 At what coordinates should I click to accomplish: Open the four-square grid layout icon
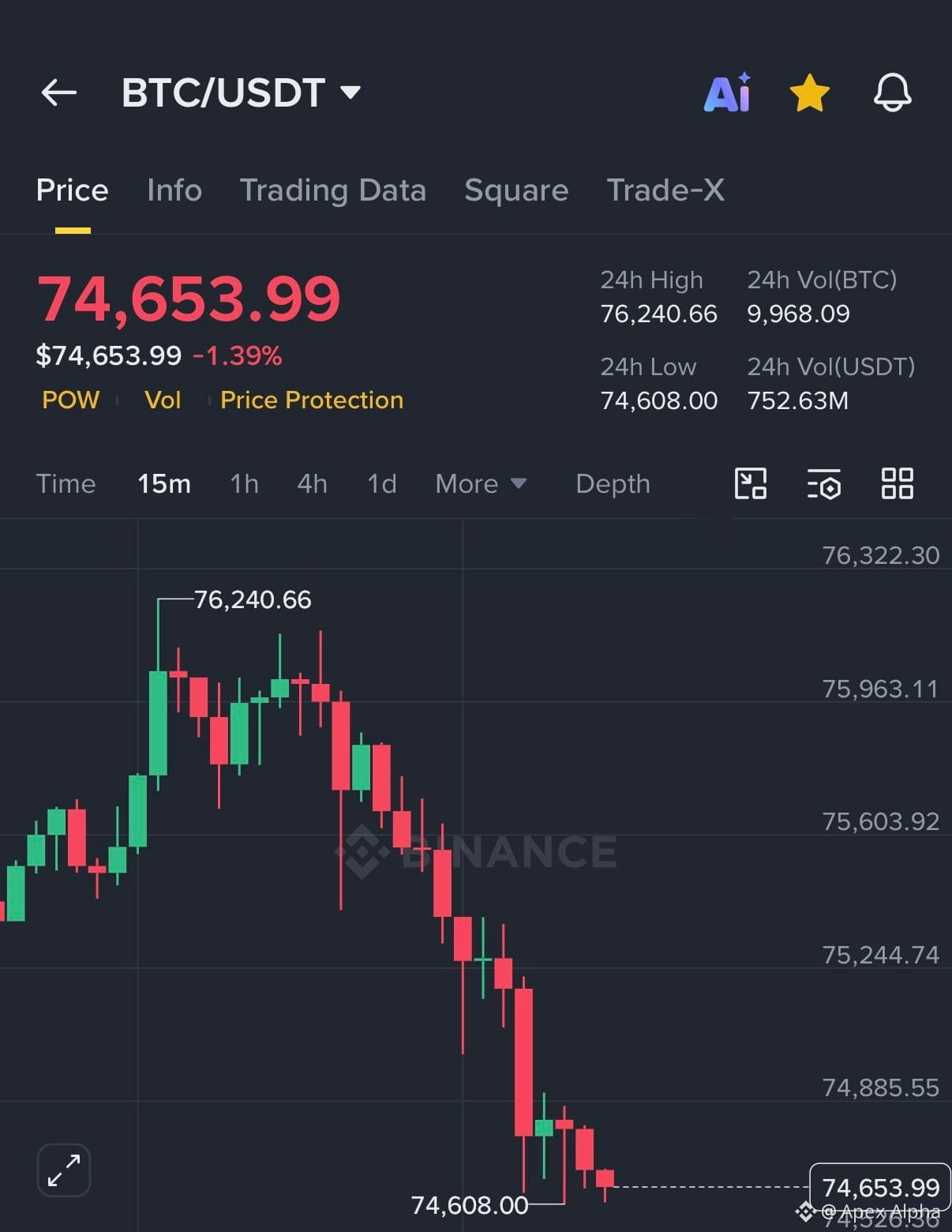point(898,483)
